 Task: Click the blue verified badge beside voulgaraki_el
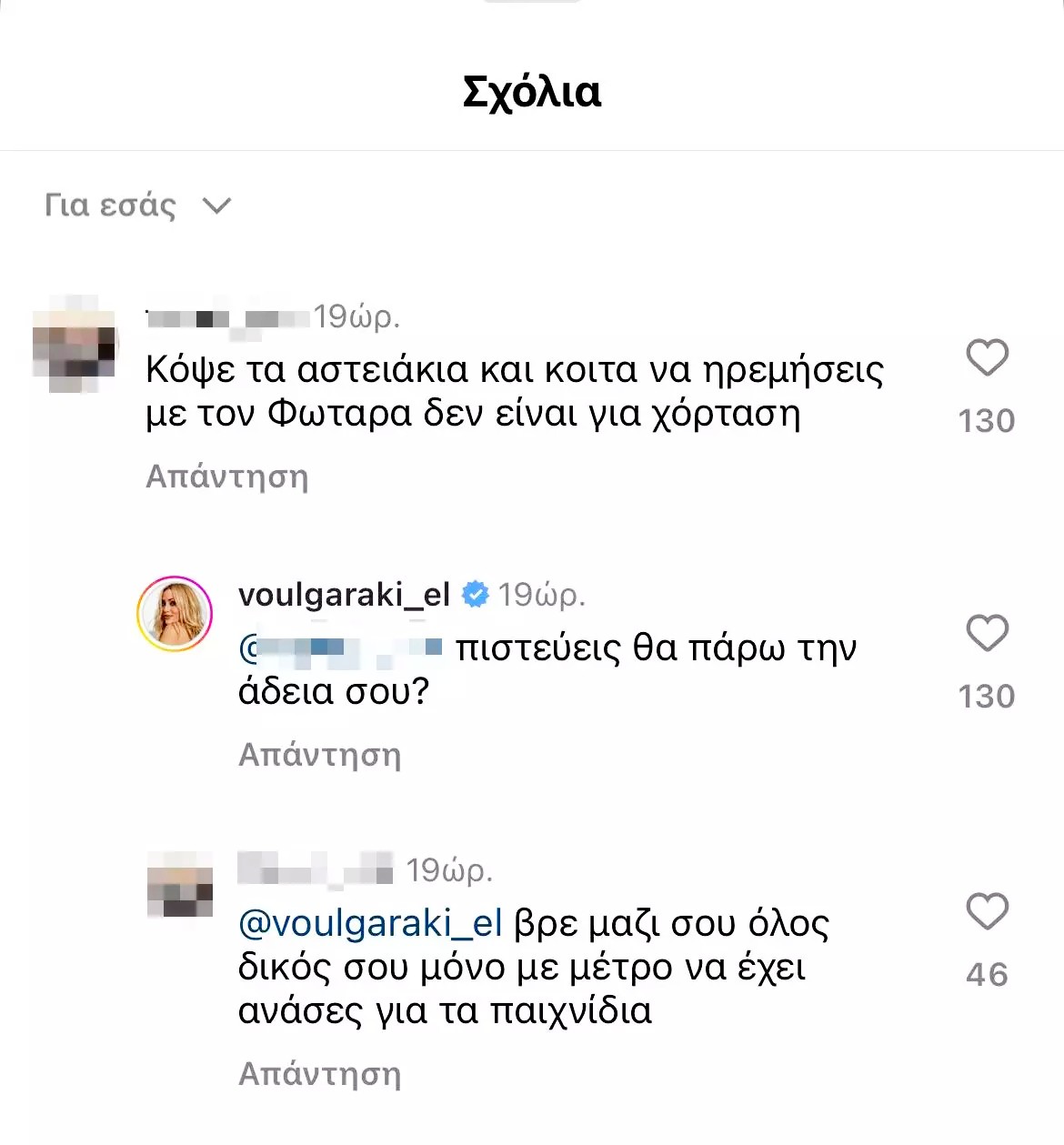coord(475,595)
